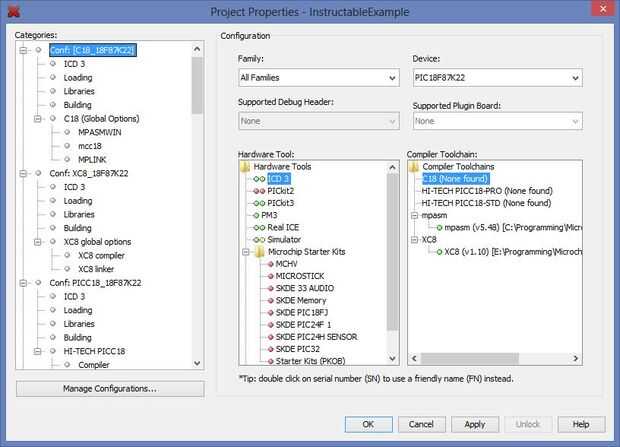Collapse the C18 (Global Options) node
Screen dimensions: 620x447
pos(38,119)
